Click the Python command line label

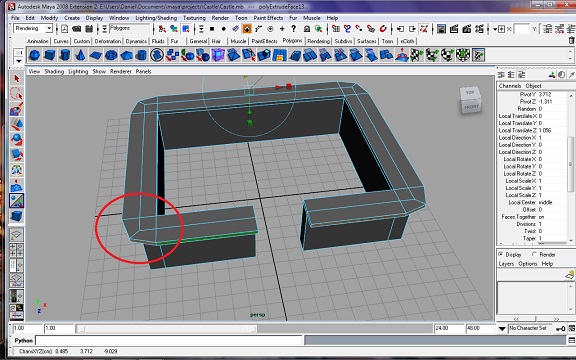pyautogui.click(x=24, y=341)
